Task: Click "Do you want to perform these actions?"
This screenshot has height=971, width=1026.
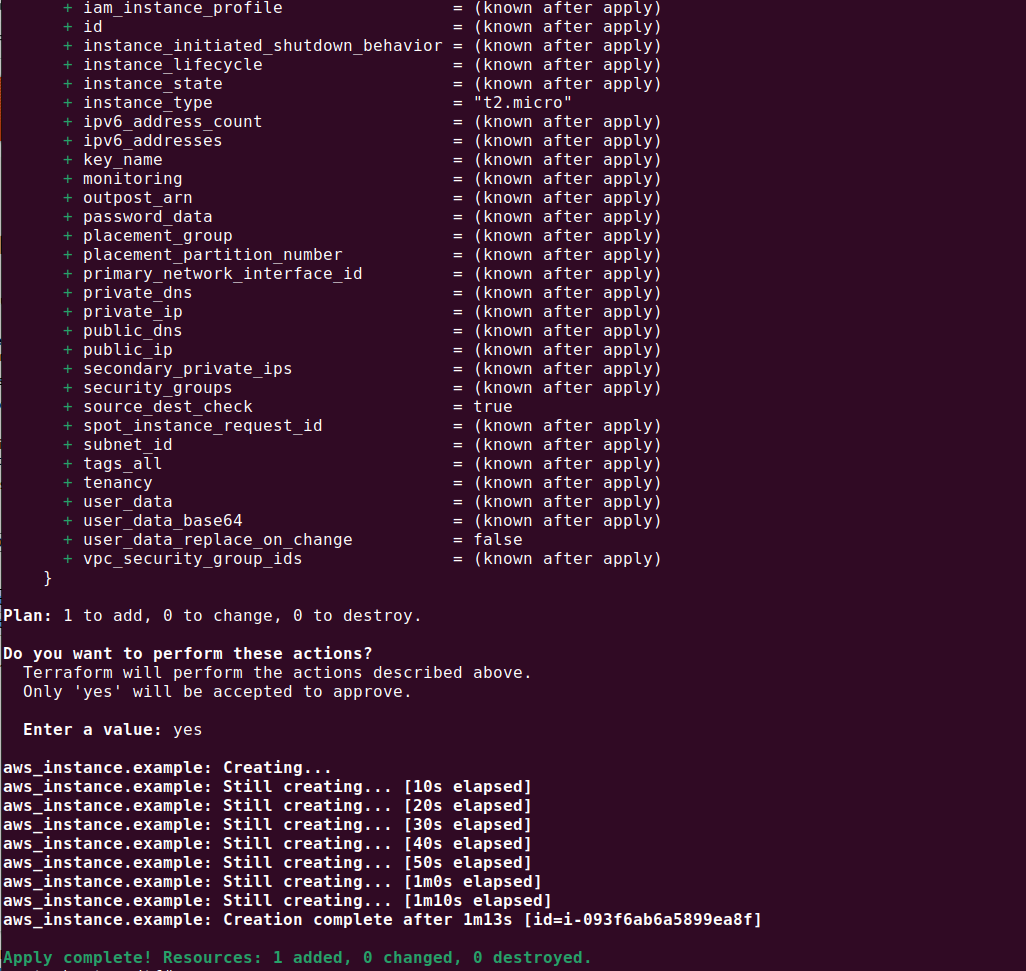Action: click(187, 654)
